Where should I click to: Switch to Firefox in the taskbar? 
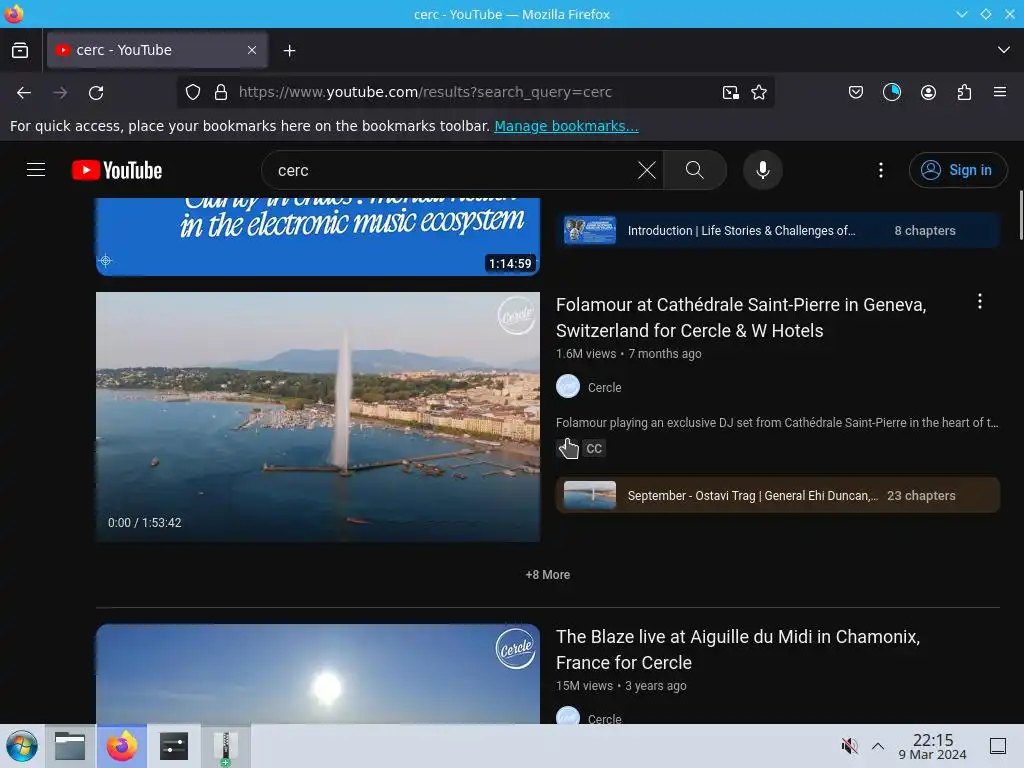tap(122, 746)
